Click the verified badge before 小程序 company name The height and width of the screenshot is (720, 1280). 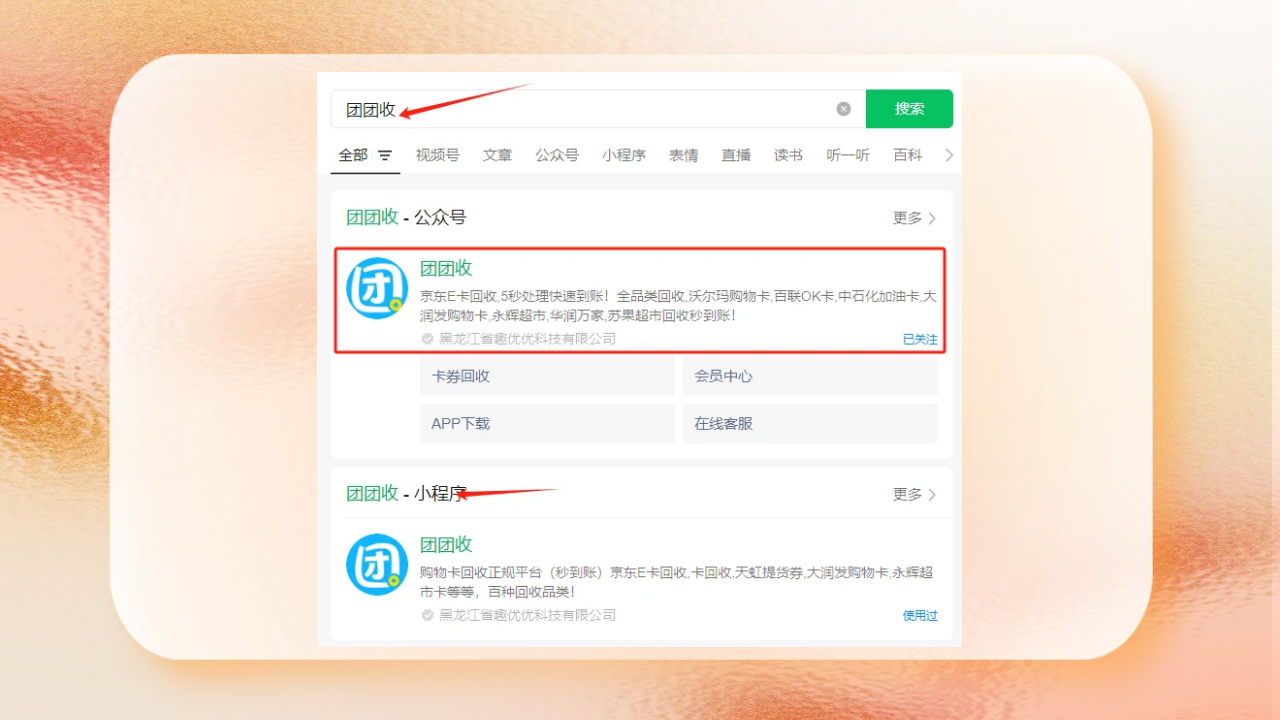coord(427,615)
